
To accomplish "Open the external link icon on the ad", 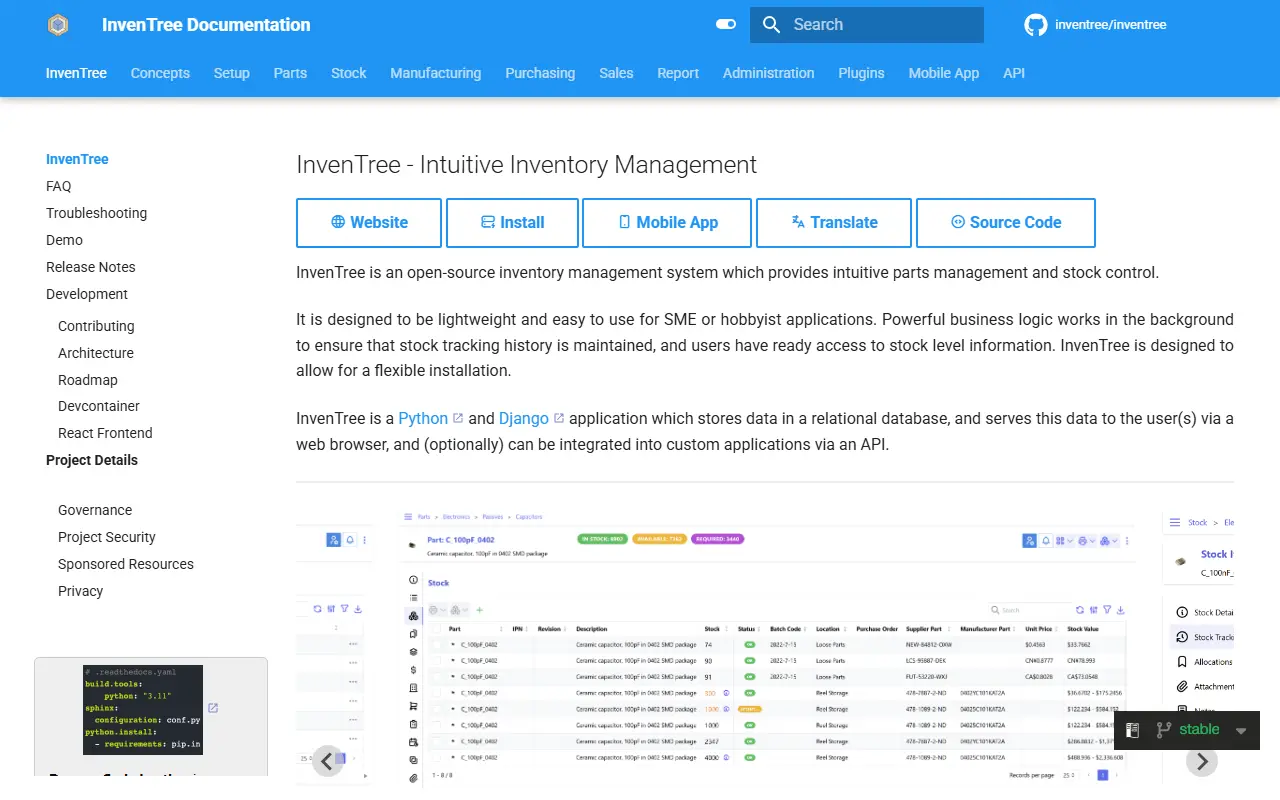I will pos(213,708).
